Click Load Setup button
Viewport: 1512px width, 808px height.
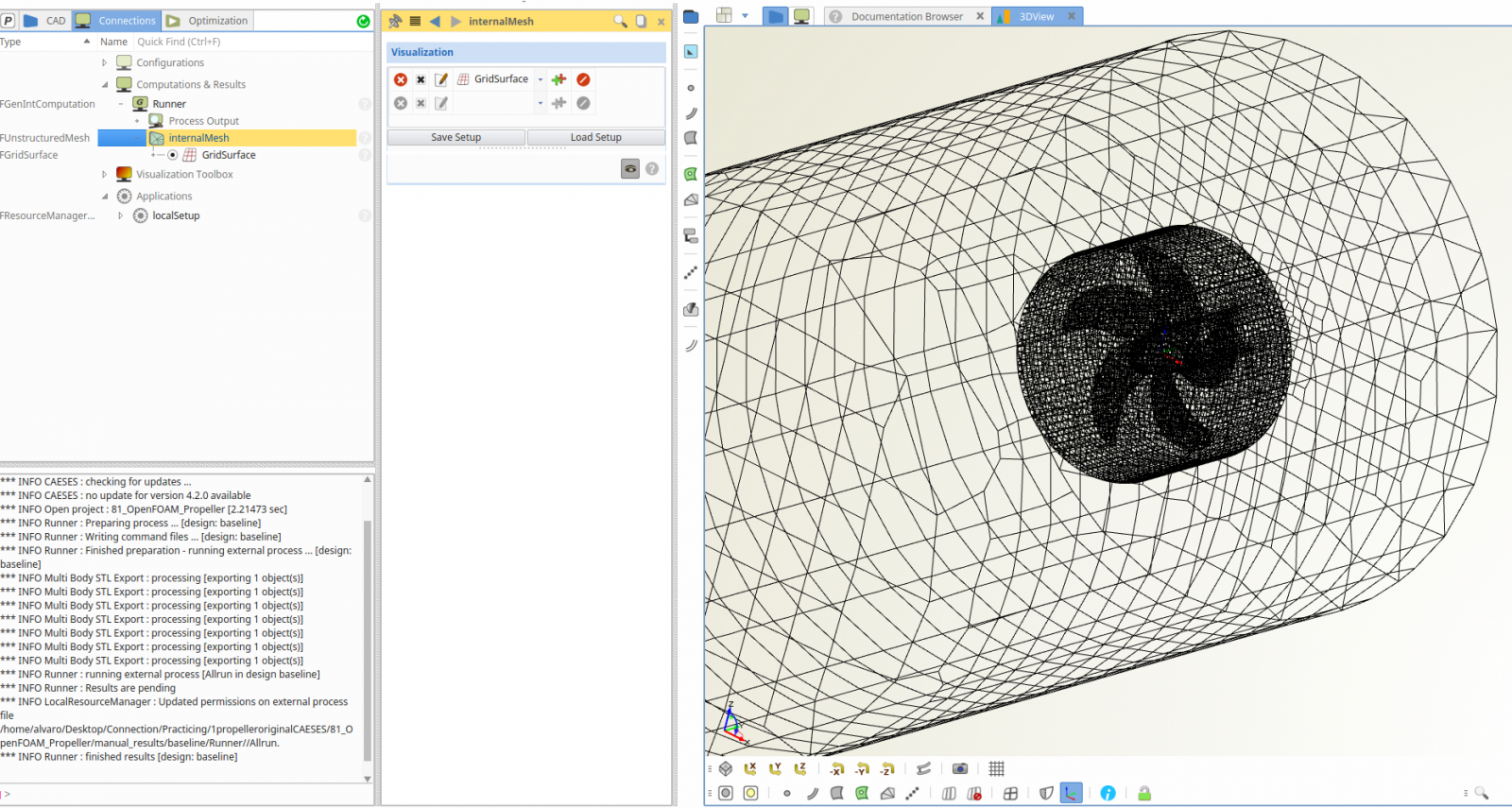(x=596, y=137)
